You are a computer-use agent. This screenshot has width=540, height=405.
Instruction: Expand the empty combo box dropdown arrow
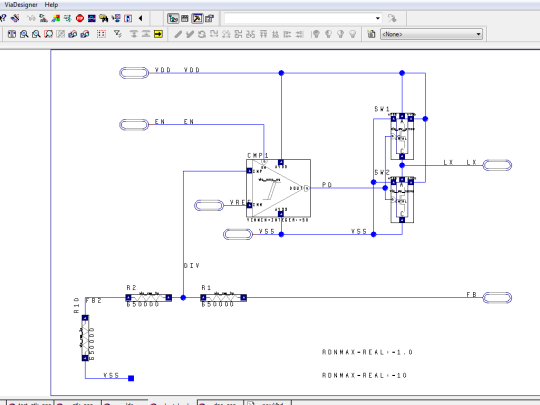[378, 18]
